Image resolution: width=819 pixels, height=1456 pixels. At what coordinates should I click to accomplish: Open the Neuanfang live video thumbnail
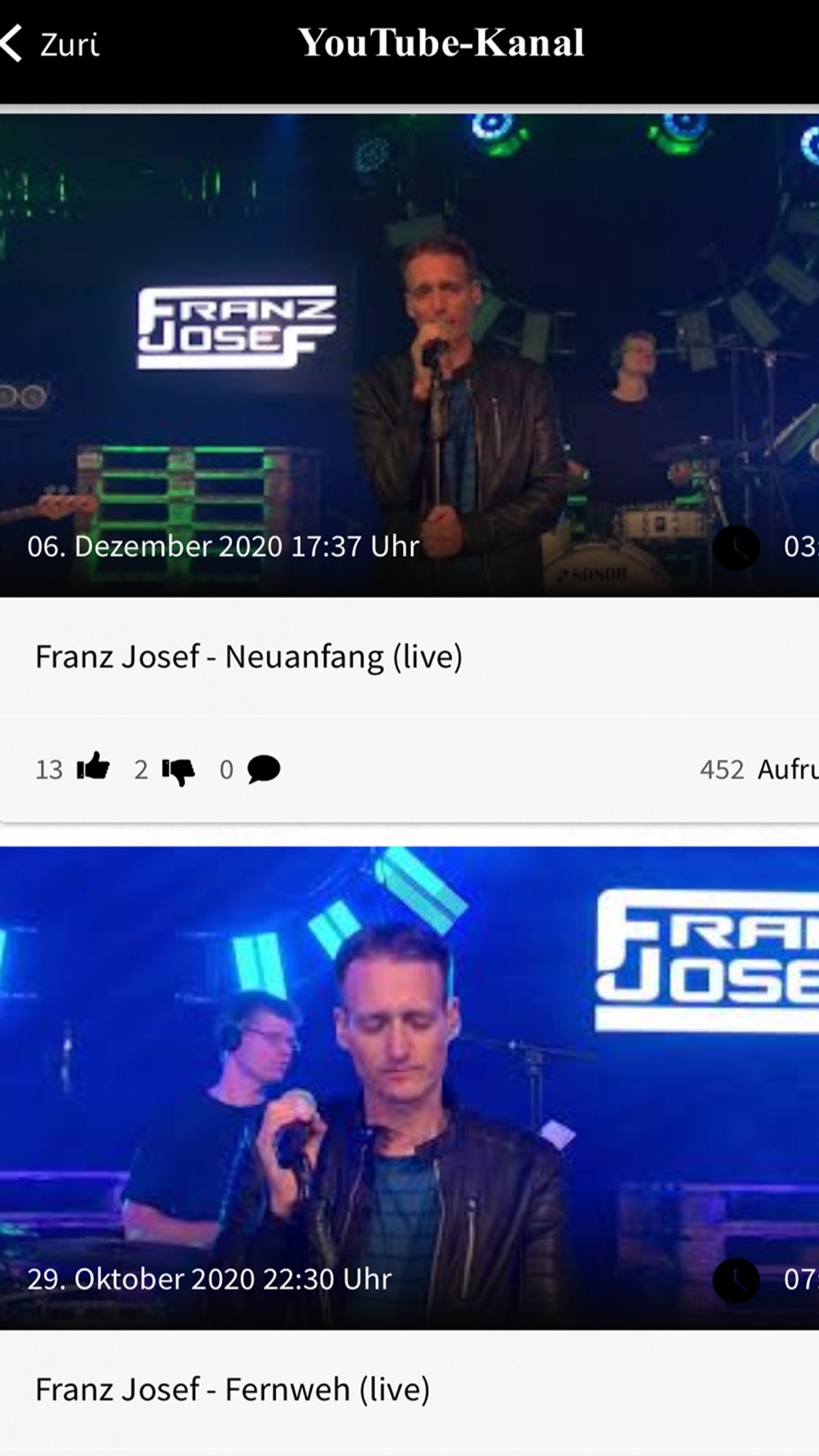click(409, 355)
